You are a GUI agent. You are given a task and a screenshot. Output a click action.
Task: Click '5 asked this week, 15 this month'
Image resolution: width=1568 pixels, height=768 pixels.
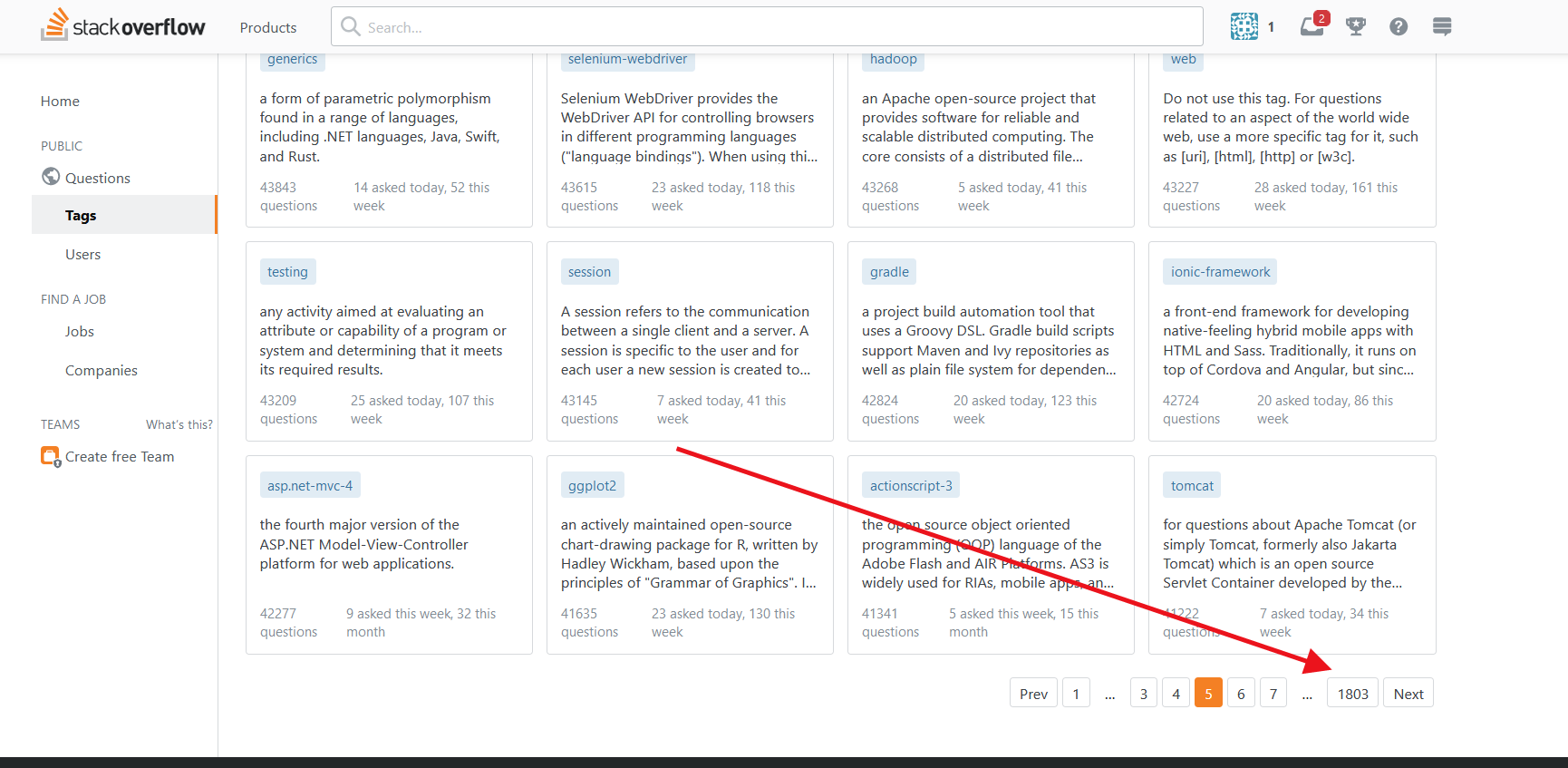[1024, 623]
